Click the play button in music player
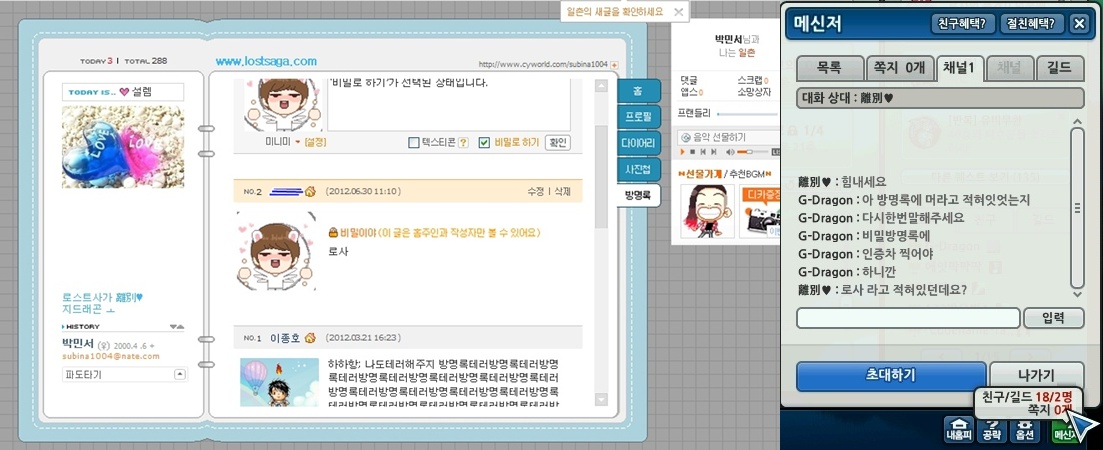This screenshot has width=1103, height=450. pos(682,152)
